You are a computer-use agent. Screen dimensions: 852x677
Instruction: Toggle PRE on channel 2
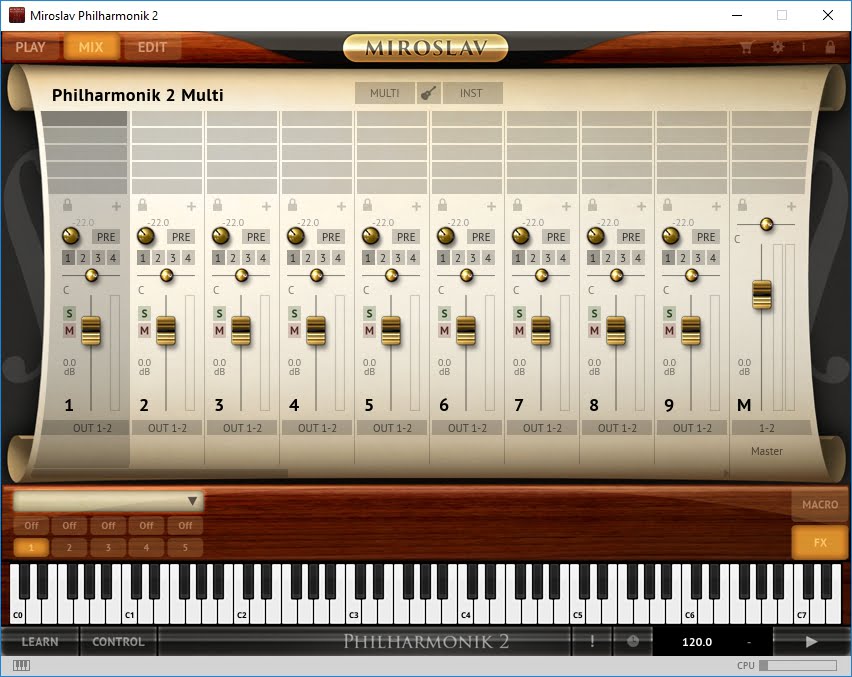(181, 237)
